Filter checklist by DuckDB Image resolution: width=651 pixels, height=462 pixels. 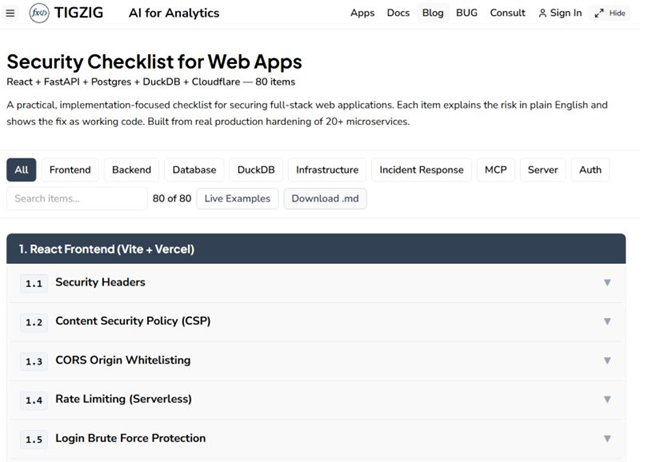pyautogui.click(x=255, y=170)
